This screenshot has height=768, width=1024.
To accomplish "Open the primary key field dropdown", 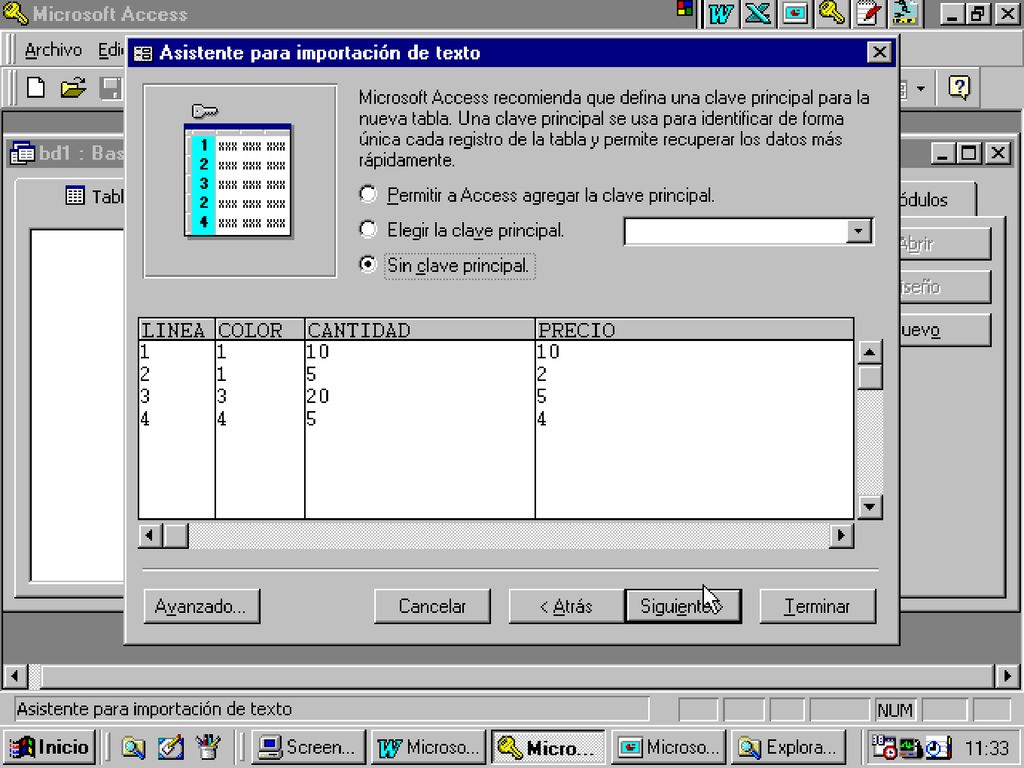I will (858, 231).
